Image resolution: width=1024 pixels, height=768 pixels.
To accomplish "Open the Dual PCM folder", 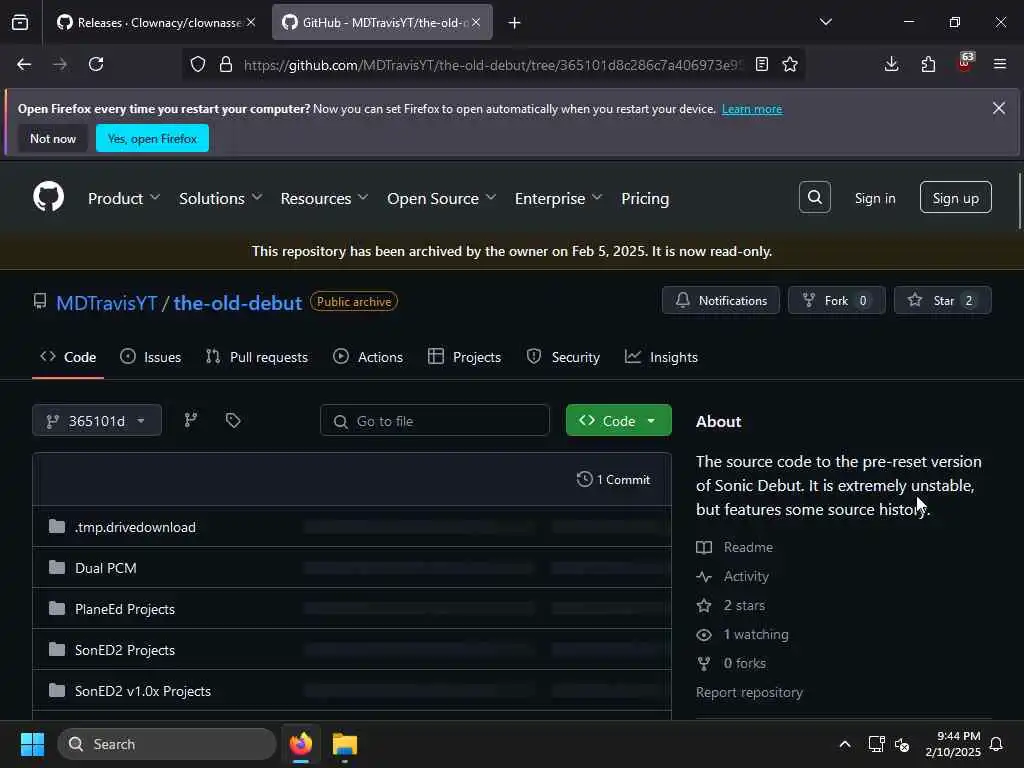I will pos(106,568).
